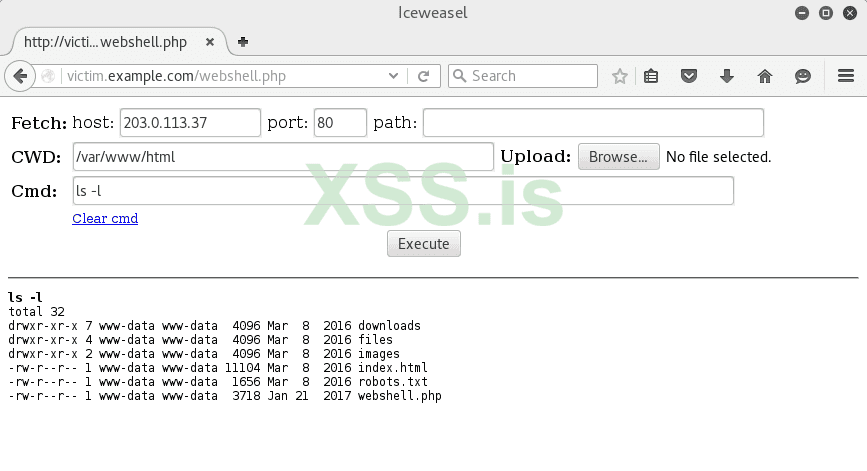867x471 pixels.
Task: Click 'No file selected.' text
Action: [718, 157]
